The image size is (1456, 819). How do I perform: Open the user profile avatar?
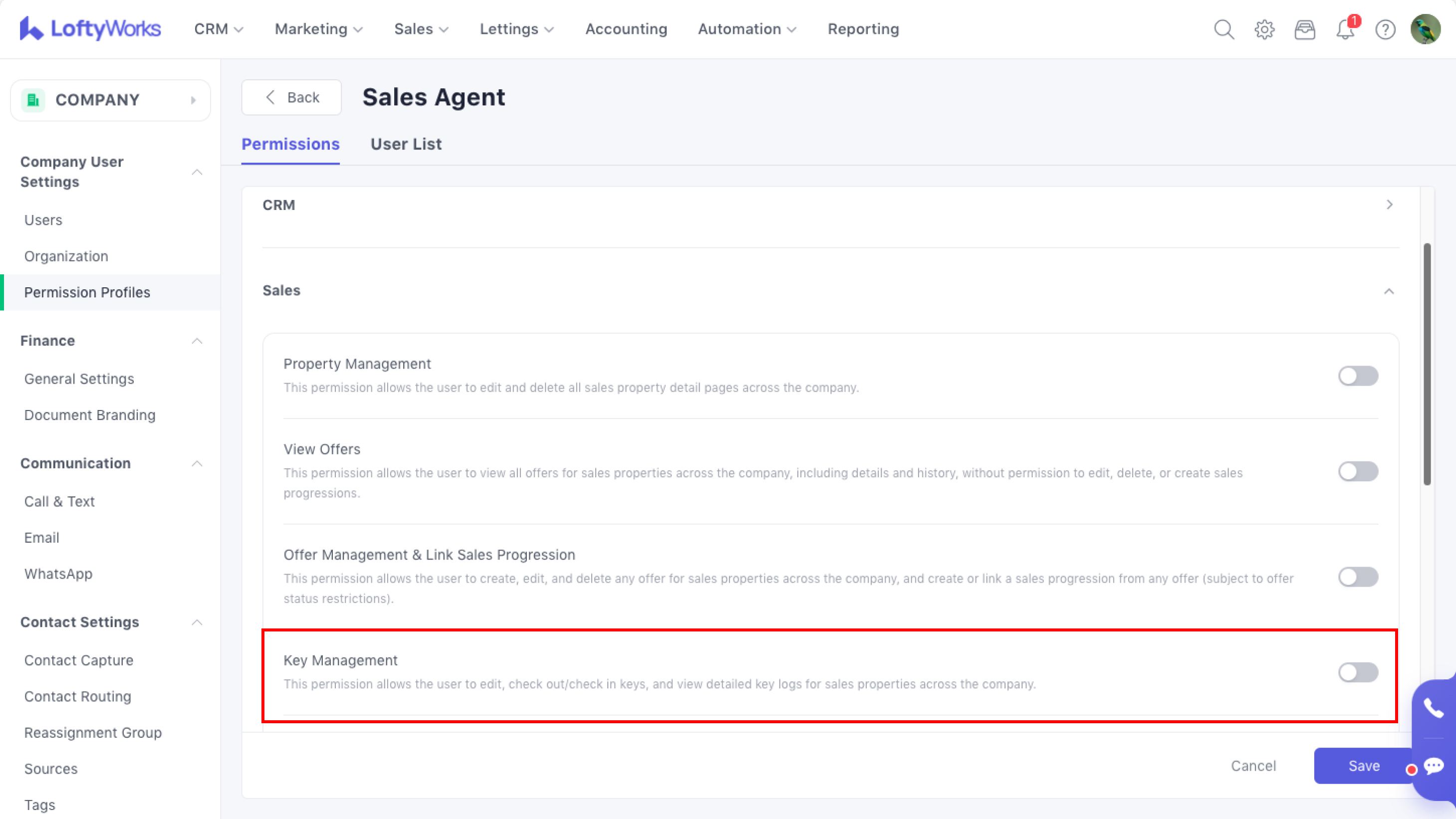[x=1425, y=29]
